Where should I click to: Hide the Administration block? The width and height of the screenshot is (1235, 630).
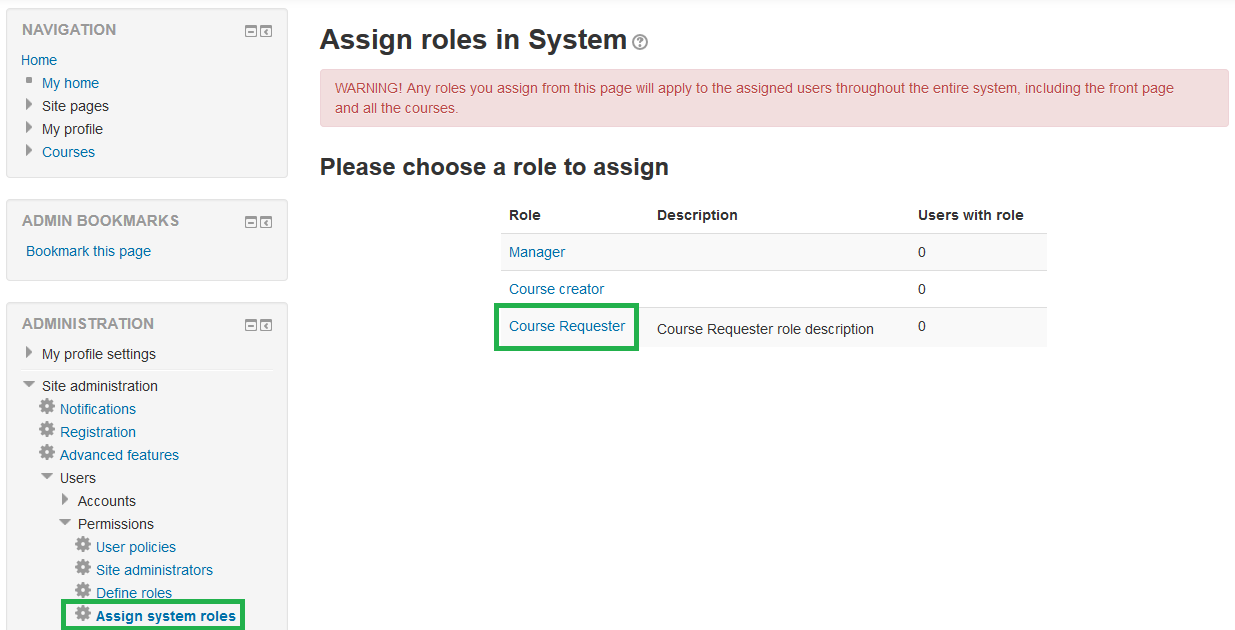(x=252, y=325)
